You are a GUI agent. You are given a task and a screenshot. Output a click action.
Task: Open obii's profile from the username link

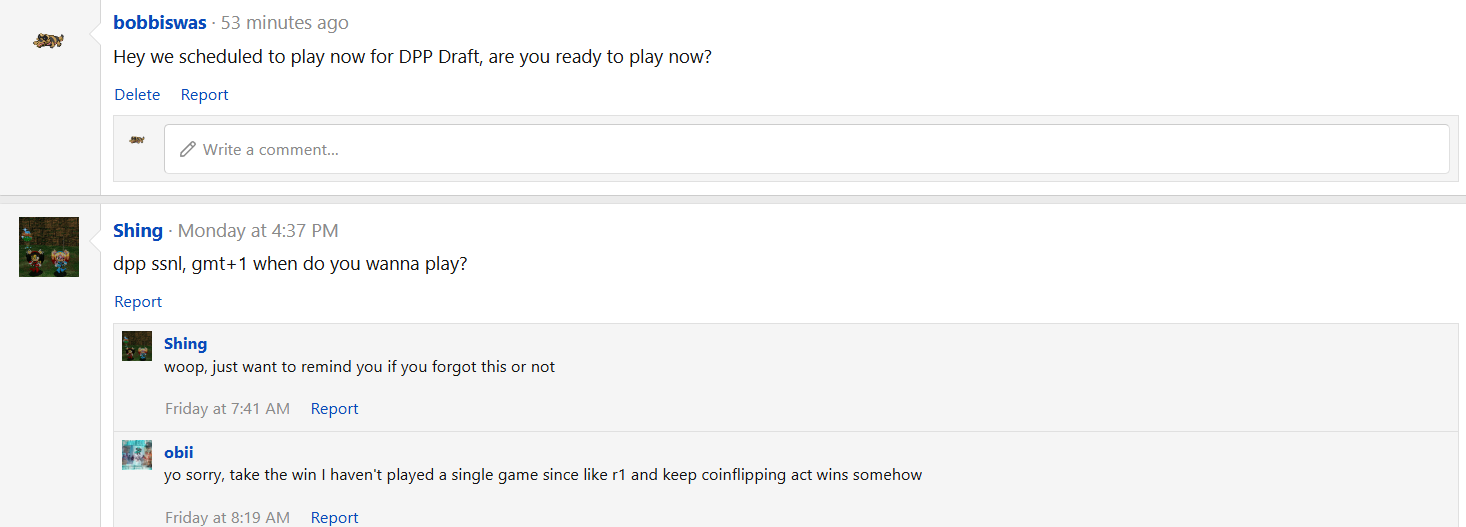click(x=179, y=453)
